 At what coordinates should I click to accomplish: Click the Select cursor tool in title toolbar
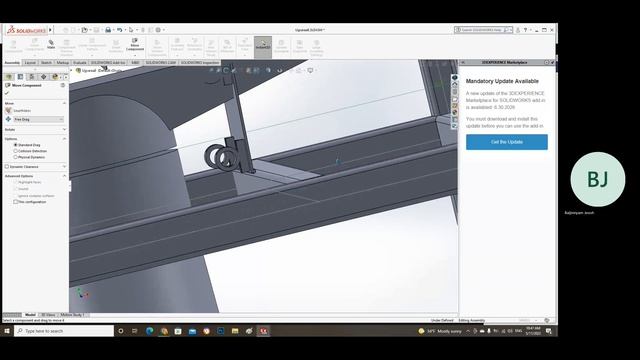[131, 30]
